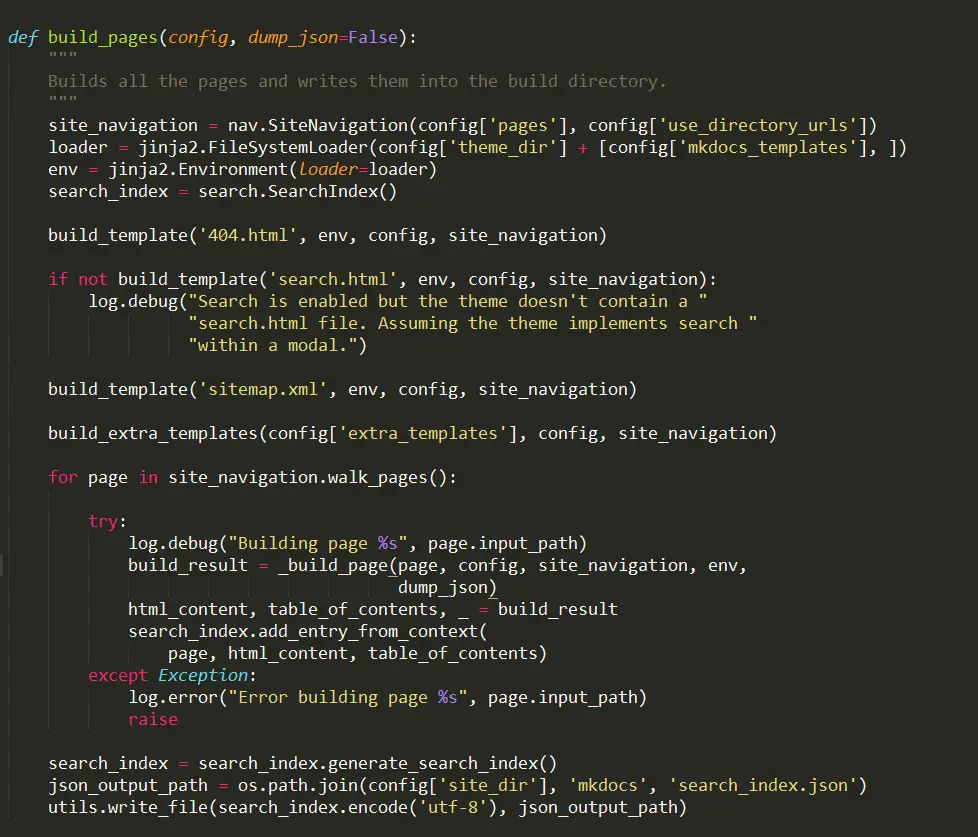Click the 'if not' keywords before build_template
The width and height of the screenshot is (978, 837).
pos(78,279)
